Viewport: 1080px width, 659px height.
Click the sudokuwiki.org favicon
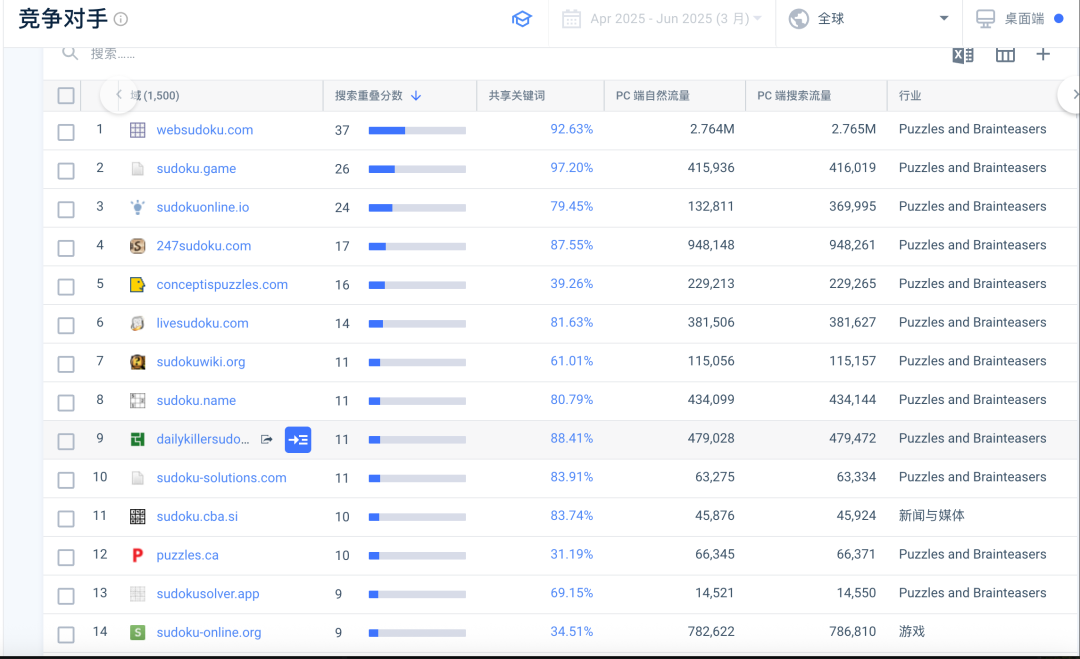138,362
